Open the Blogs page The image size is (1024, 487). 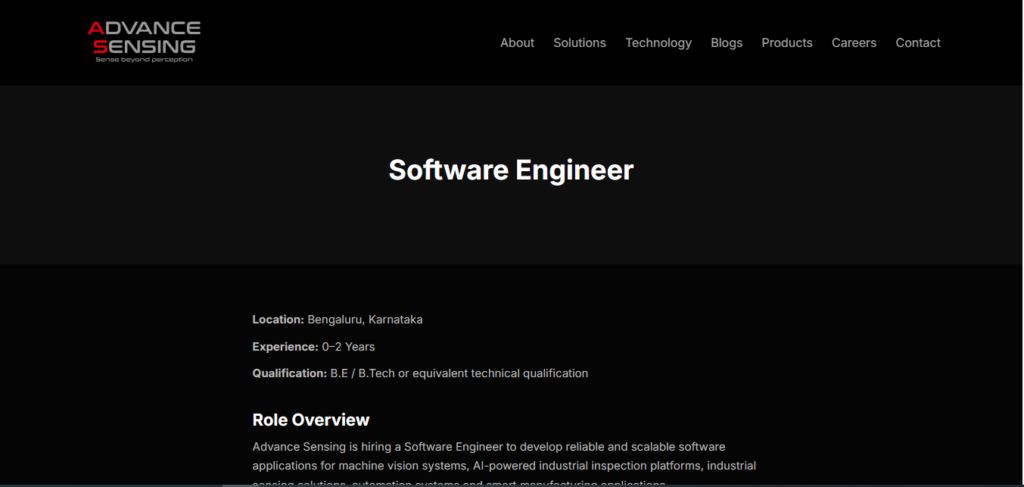(x=727, y=42)
